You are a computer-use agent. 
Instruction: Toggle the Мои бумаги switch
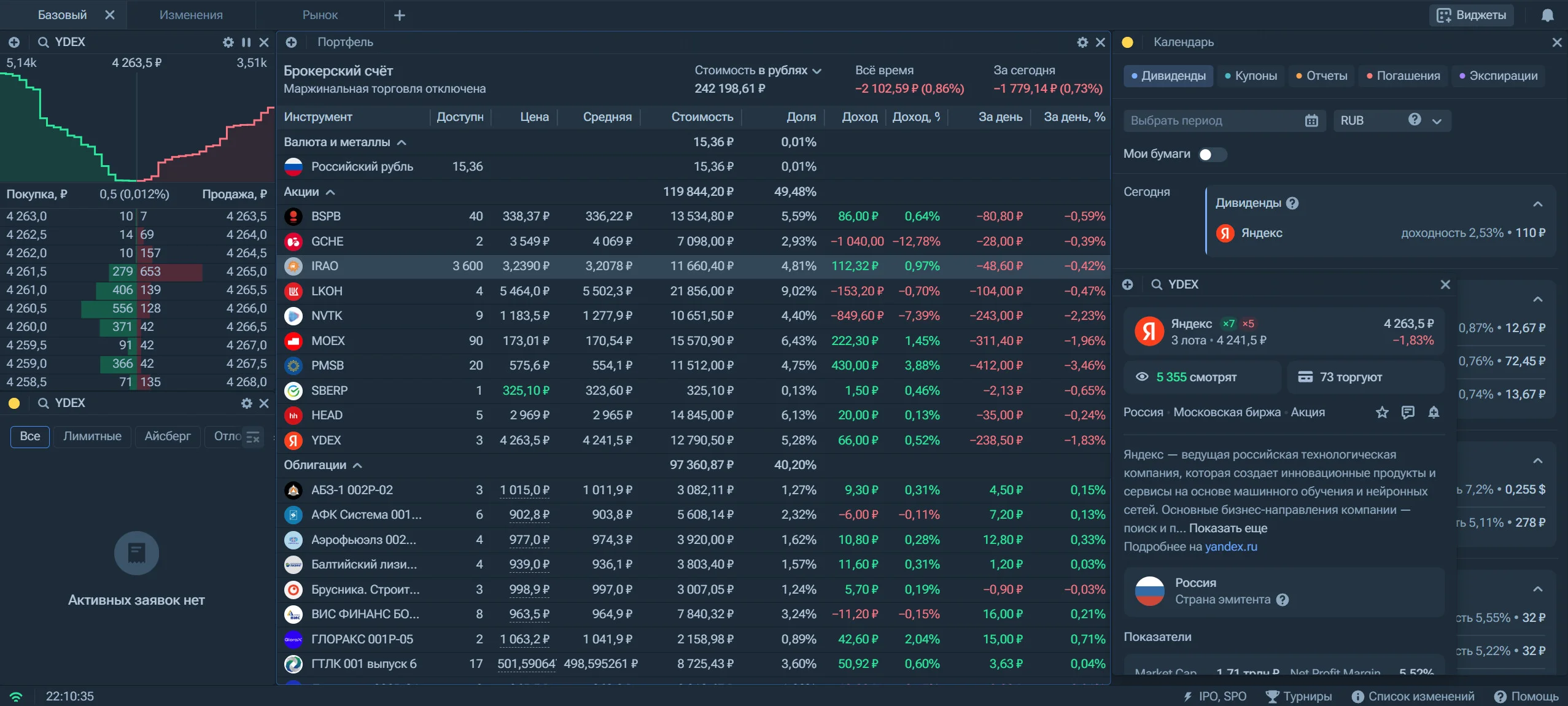tap(1212, 155)
